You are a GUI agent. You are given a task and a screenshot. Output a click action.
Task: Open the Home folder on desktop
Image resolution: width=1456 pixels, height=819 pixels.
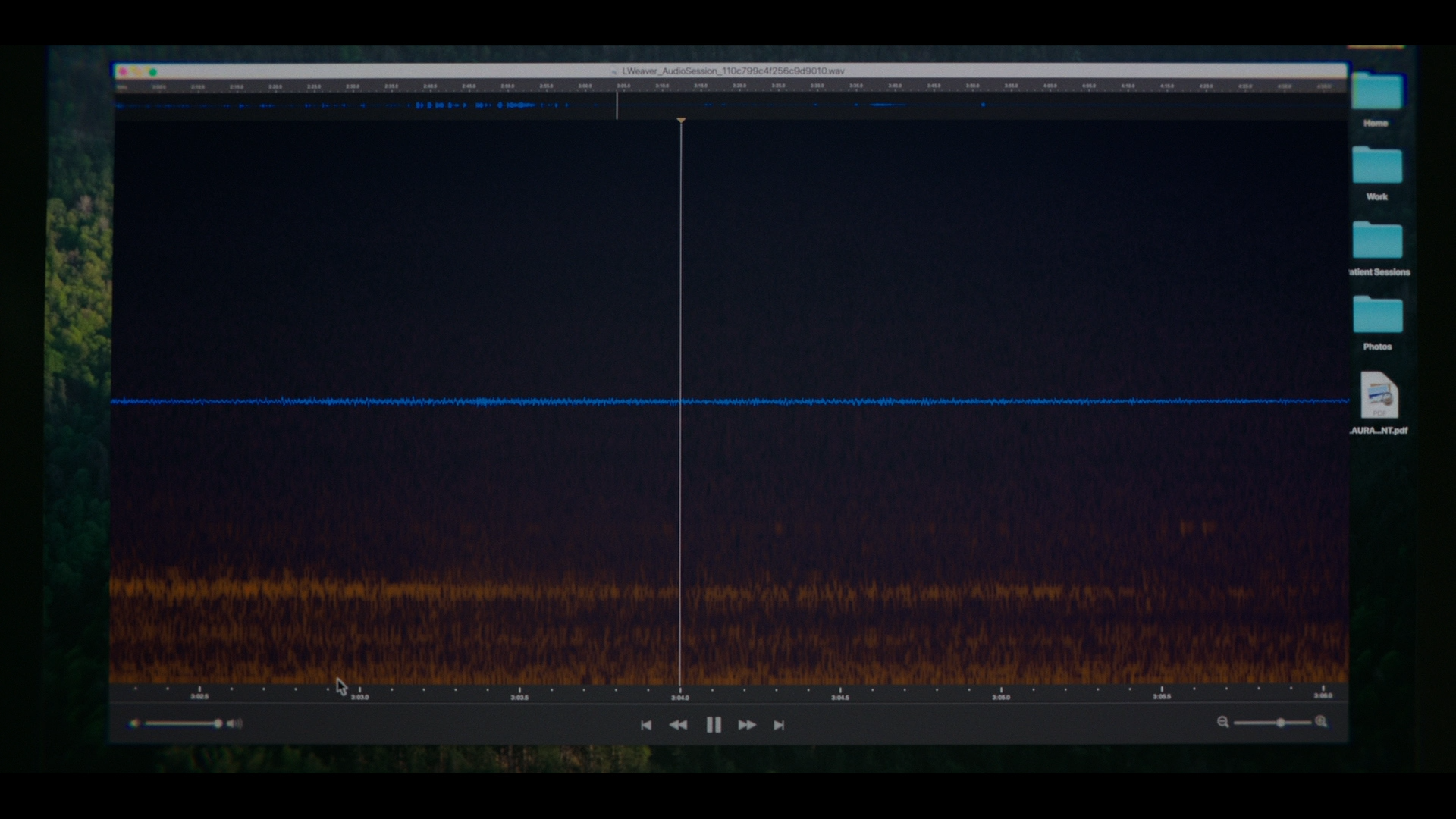pyautogui.click(x=1376, y=93)
